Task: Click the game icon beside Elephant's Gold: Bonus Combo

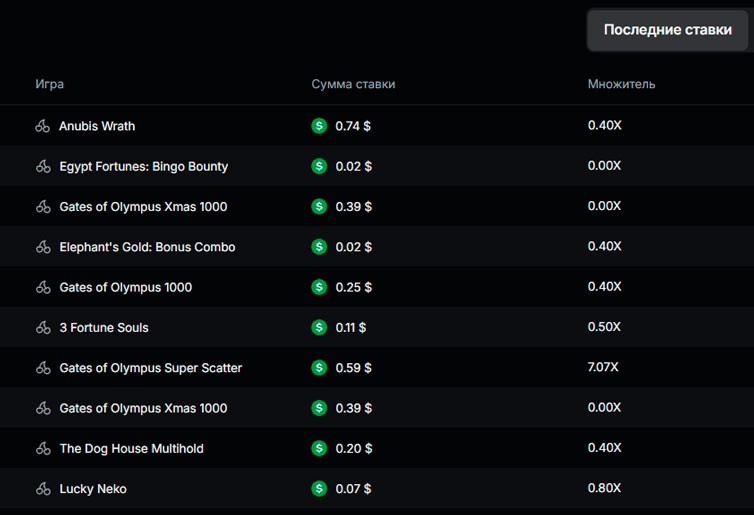Action: [x=43, y=247]
